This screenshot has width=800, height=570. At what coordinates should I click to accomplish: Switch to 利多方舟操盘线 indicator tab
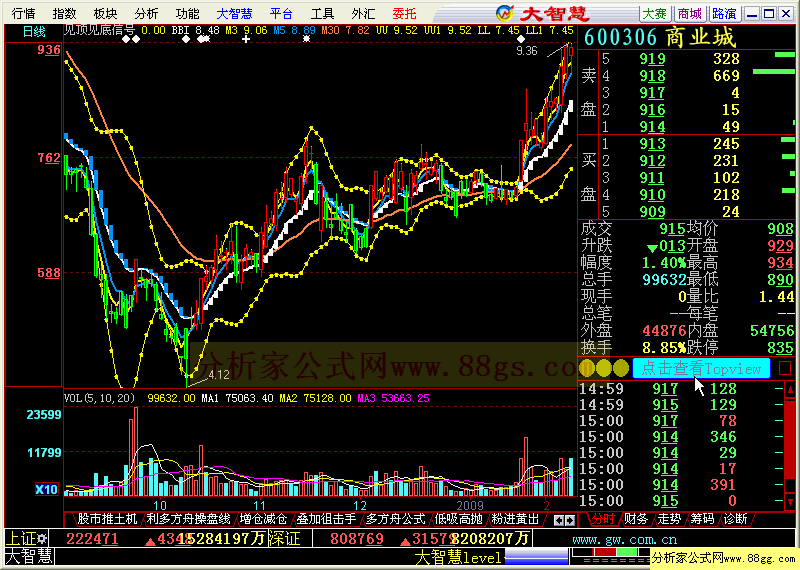point(188,519)
